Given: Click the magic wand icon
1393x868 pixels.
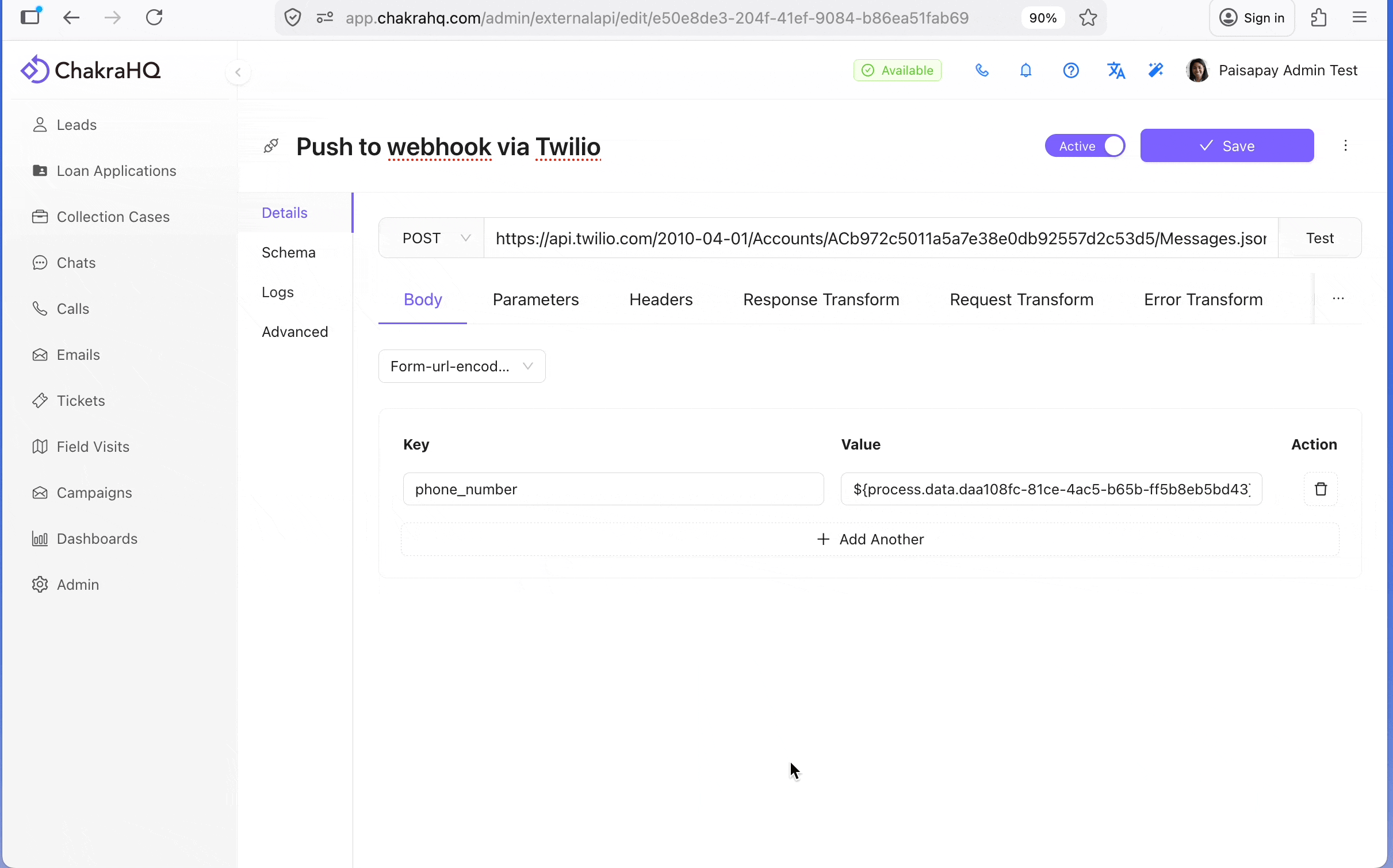Looking at the screenshot, I should click(1155, 70).
